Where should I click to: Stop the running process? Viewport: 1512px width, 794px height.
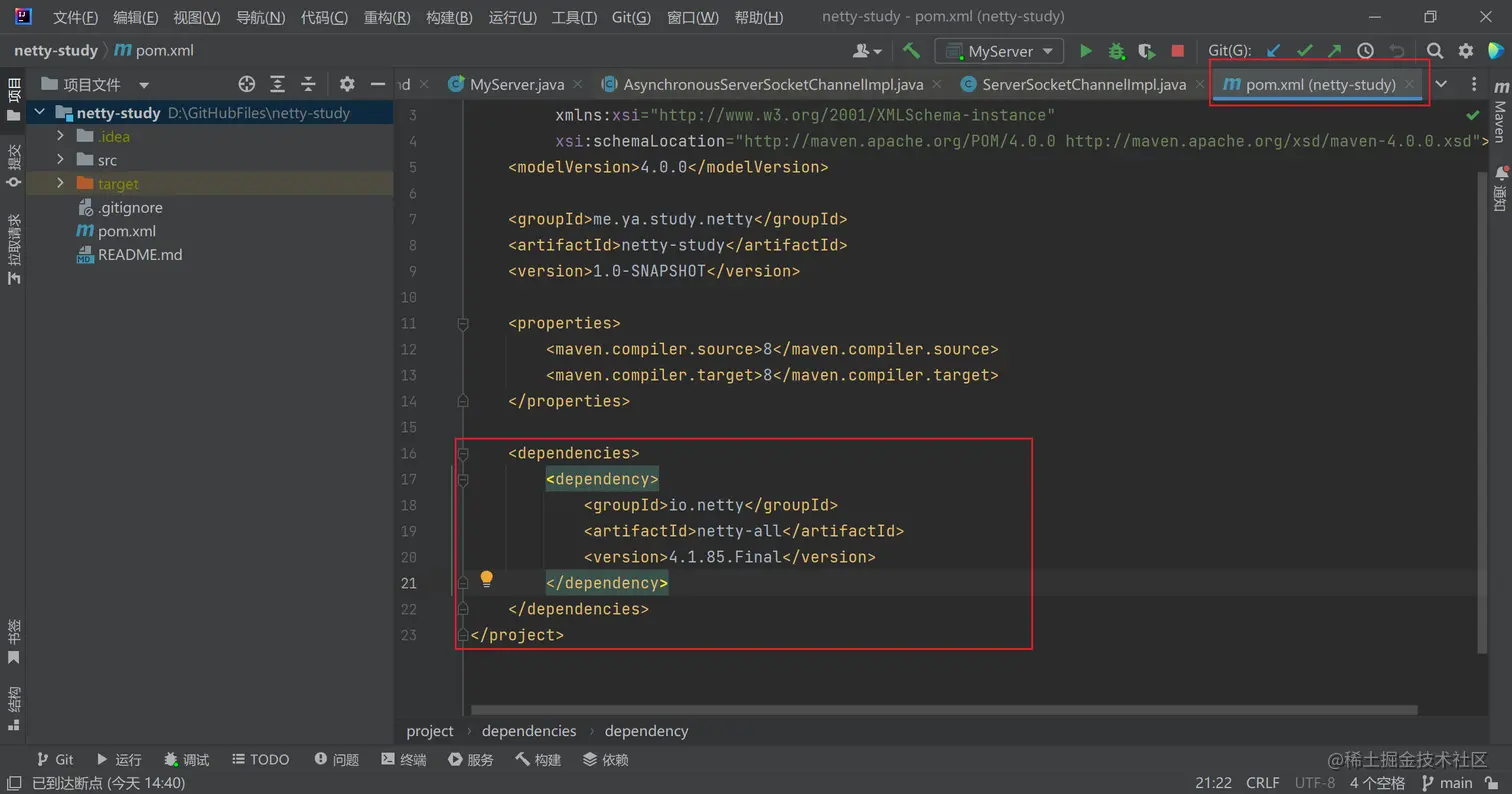tap(1178, 51)
